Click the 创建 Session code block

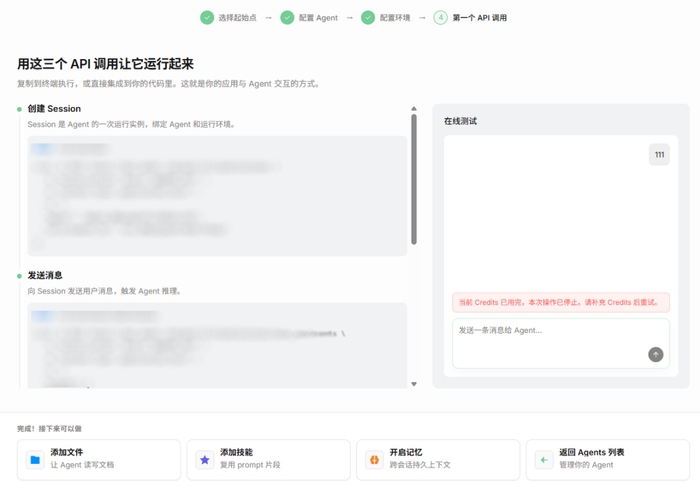click(x=217, y=196)
